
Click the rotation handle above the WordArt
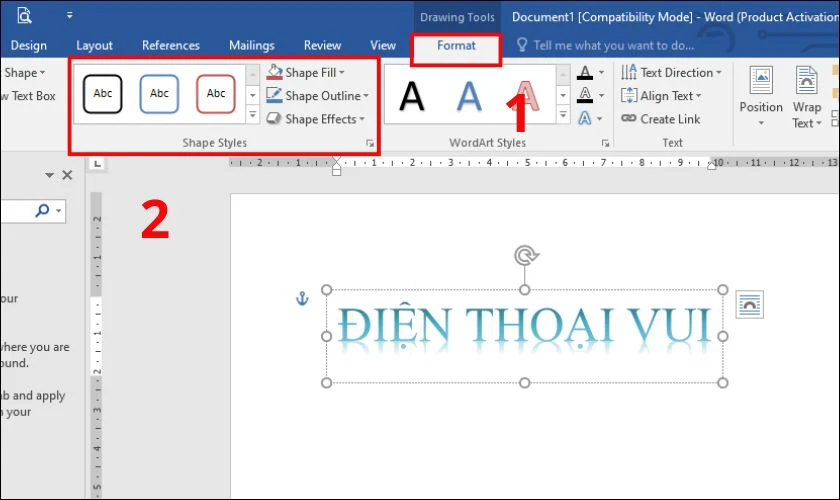(x=526, y=256)
